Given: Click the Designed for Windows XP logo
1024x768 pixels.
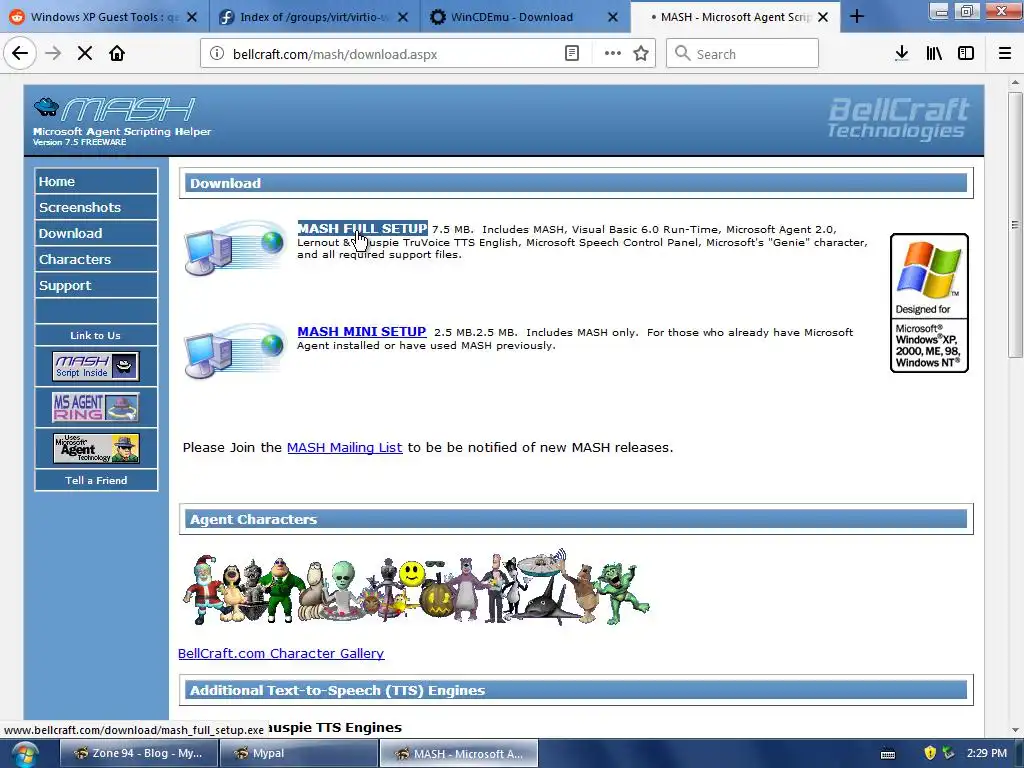Looking at the screenshot, I should [x=929, y=303].
